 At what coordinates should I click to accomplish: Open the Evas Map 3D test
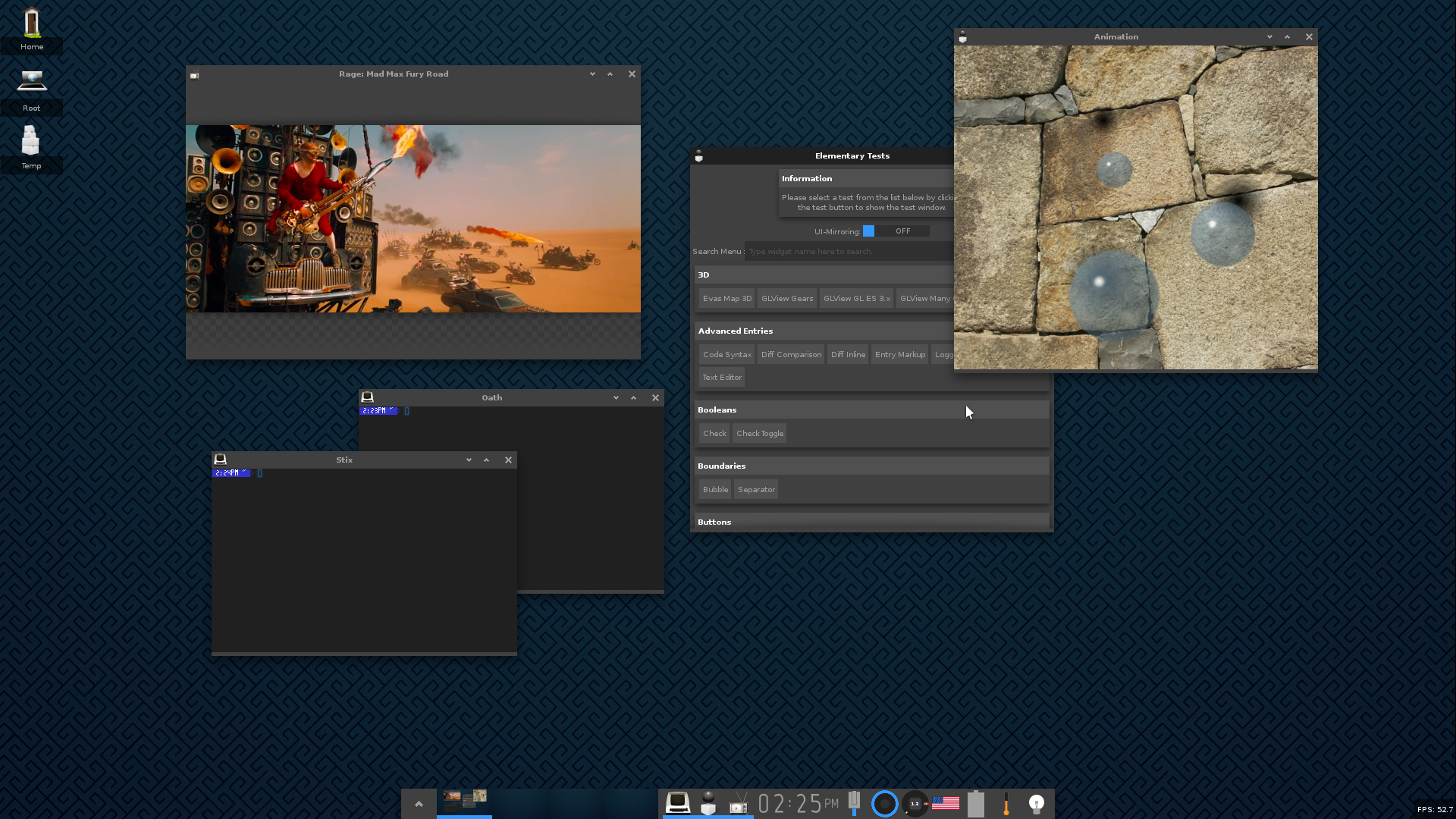point(726,299)
